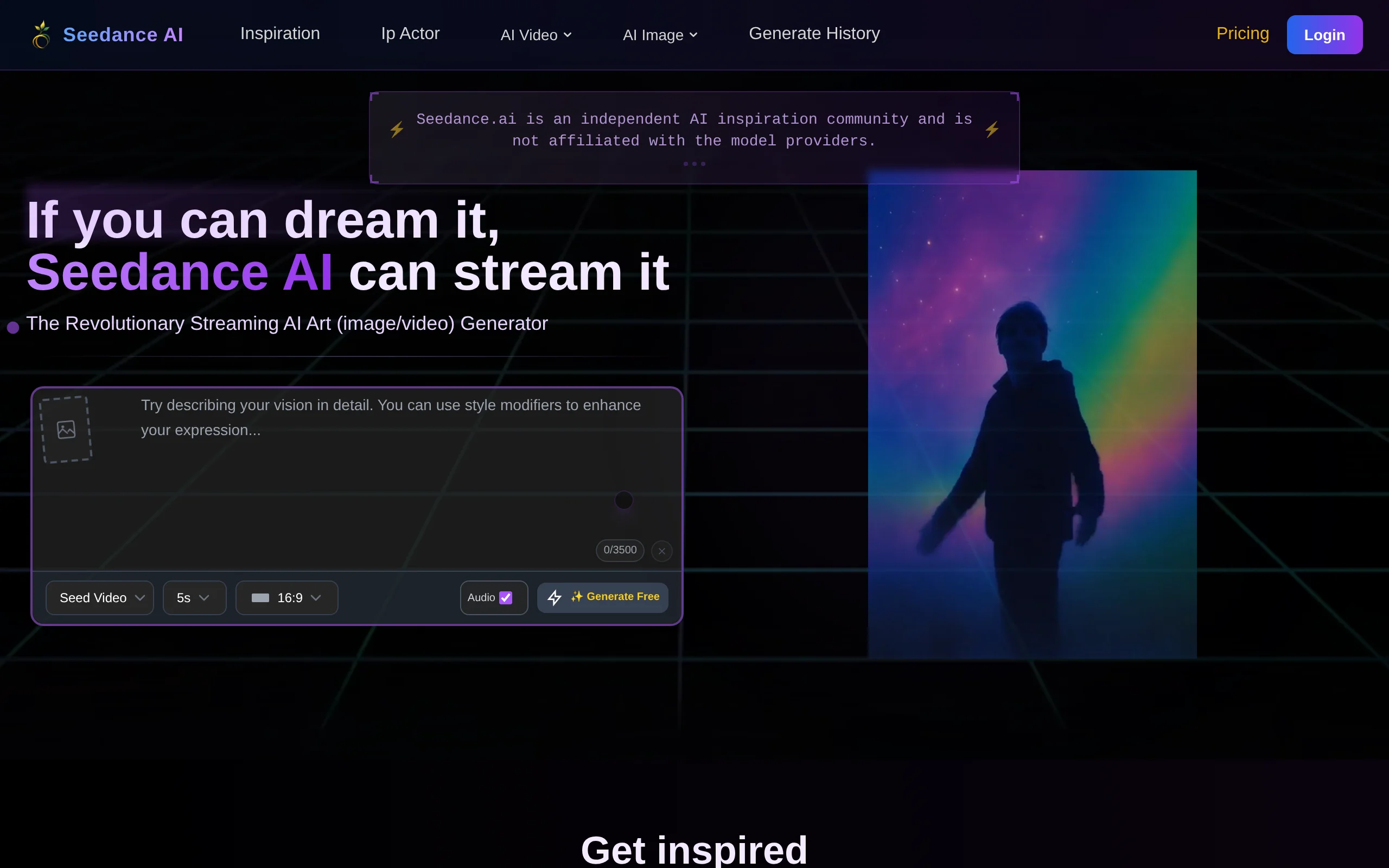Click the banner pagination dots
The image size is (1389, 868).
click(x=694, y=164)
